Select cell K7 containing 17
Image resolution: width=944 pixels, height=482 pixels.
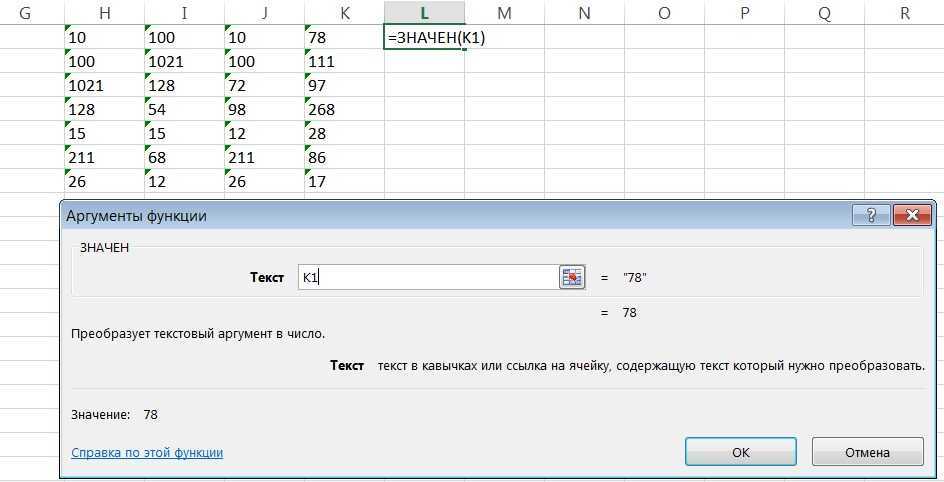pos(344,182)
